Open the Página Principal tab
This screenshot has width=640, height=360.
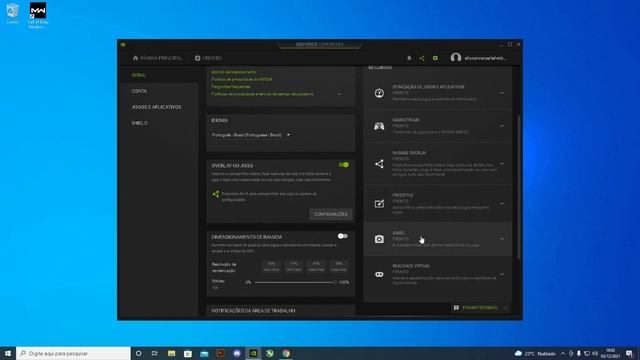(x=157, y=58)
